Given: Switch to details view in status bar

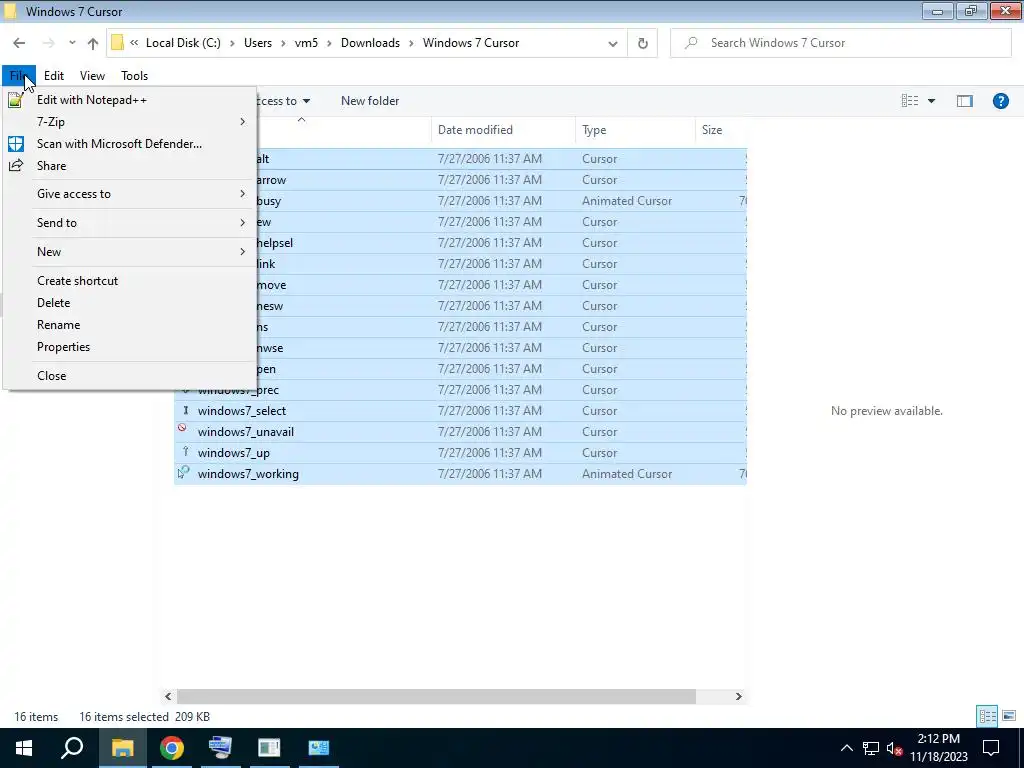Looking at the screenshot, I should coord(987,716).
